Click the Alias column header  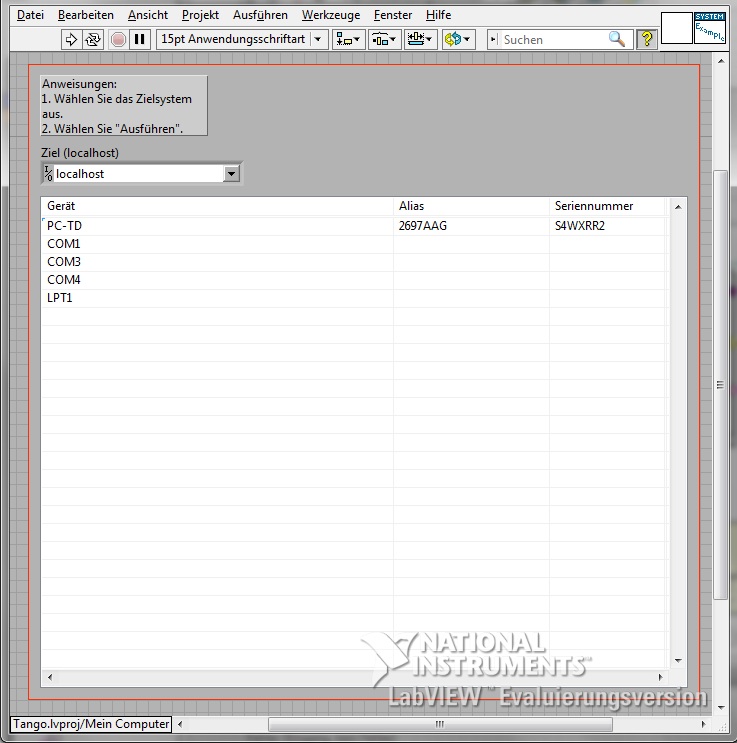point(471,206)
